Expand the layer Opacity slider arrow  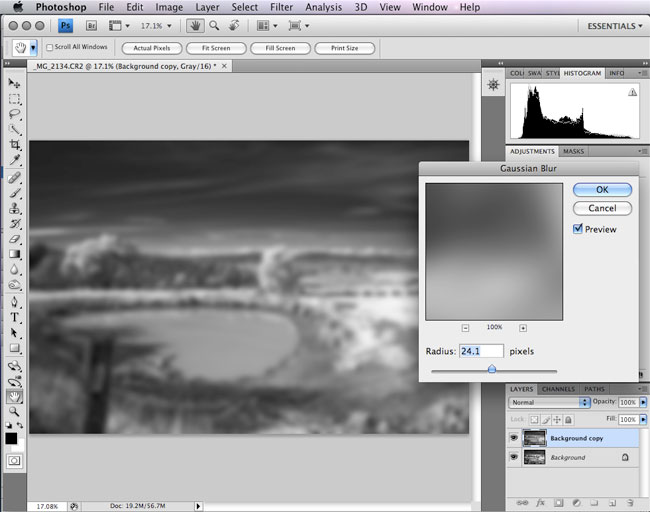pyautogui.click(x=641, y=402)
